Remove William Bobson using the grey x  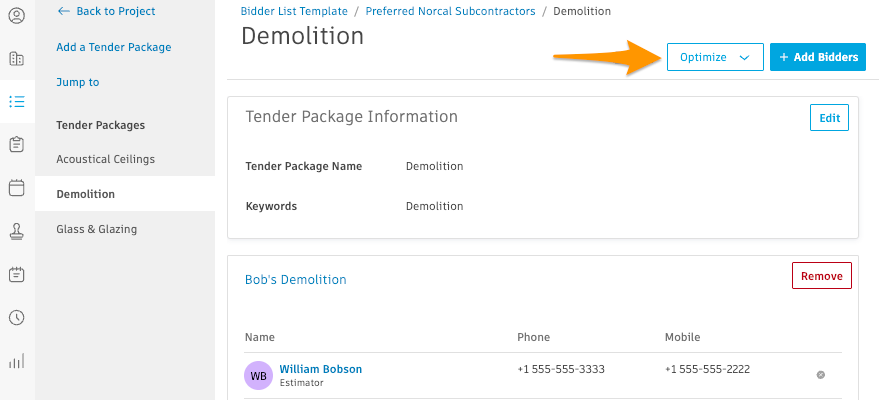[x=821, y=375]
